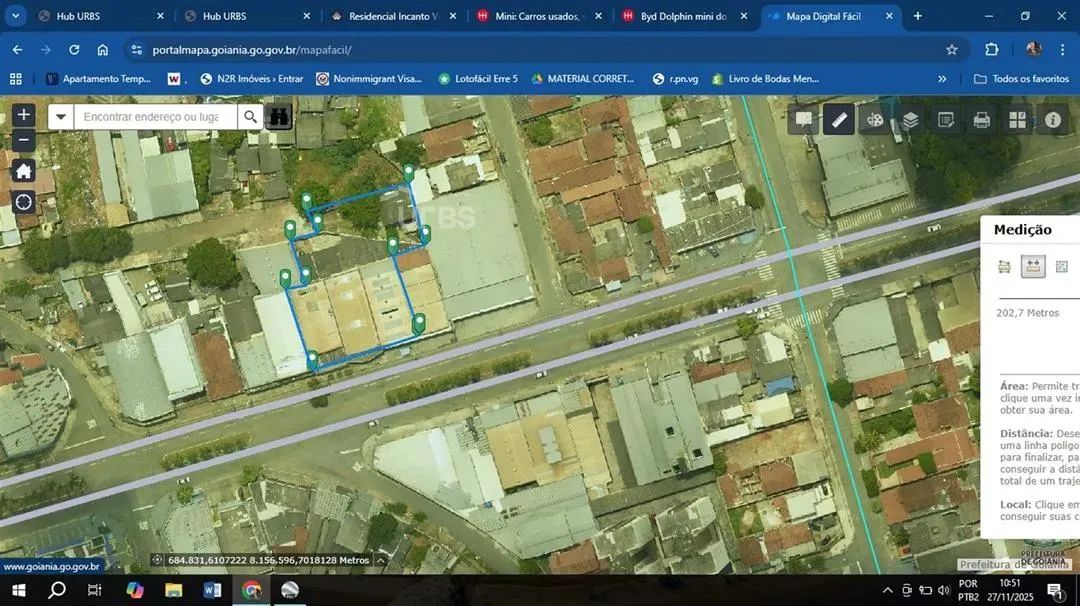Open the Chrome tab search dropdown

15,16
